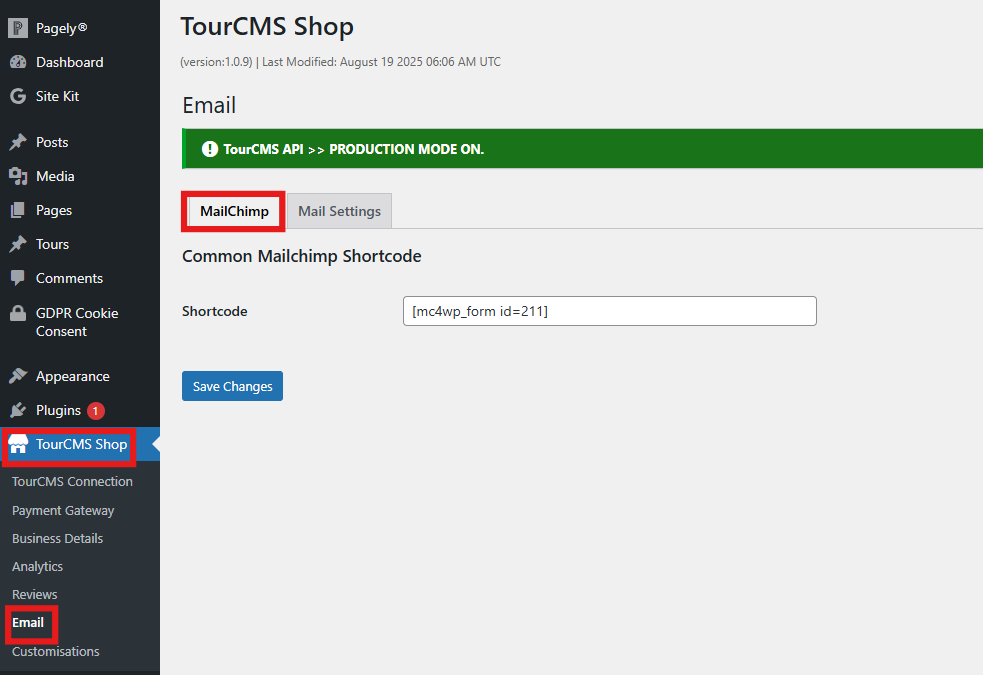Click the Site Kit Google icon
The height and width of the screenshot is (675, 983).
(18, 96)
